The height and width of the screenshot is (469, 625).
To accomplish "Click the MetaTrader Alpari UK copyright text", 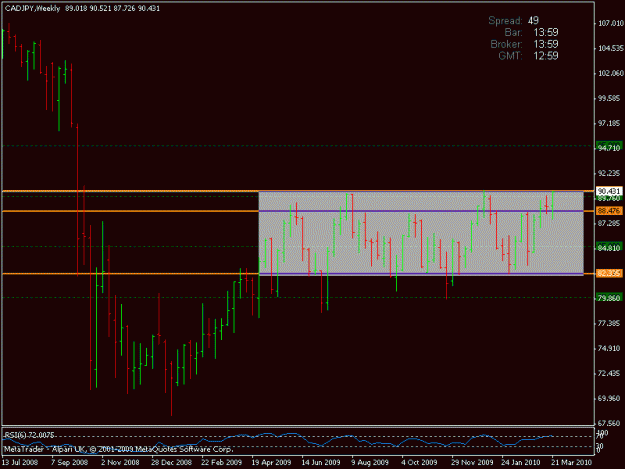I will click(118, 449).
